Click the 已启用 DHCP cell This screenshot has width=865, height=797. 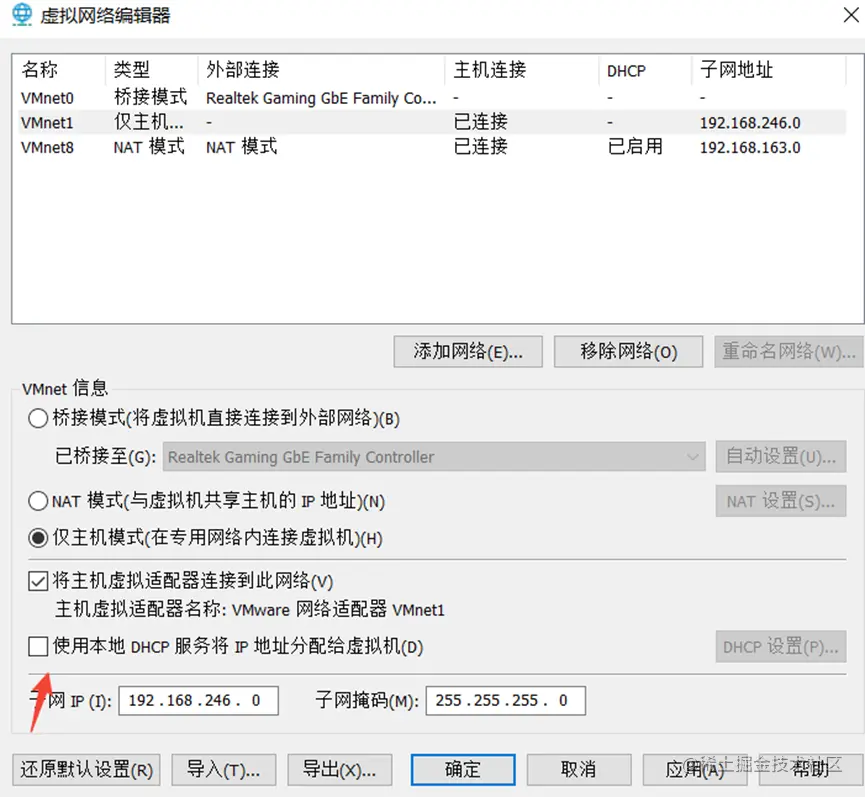click(635, 147)
